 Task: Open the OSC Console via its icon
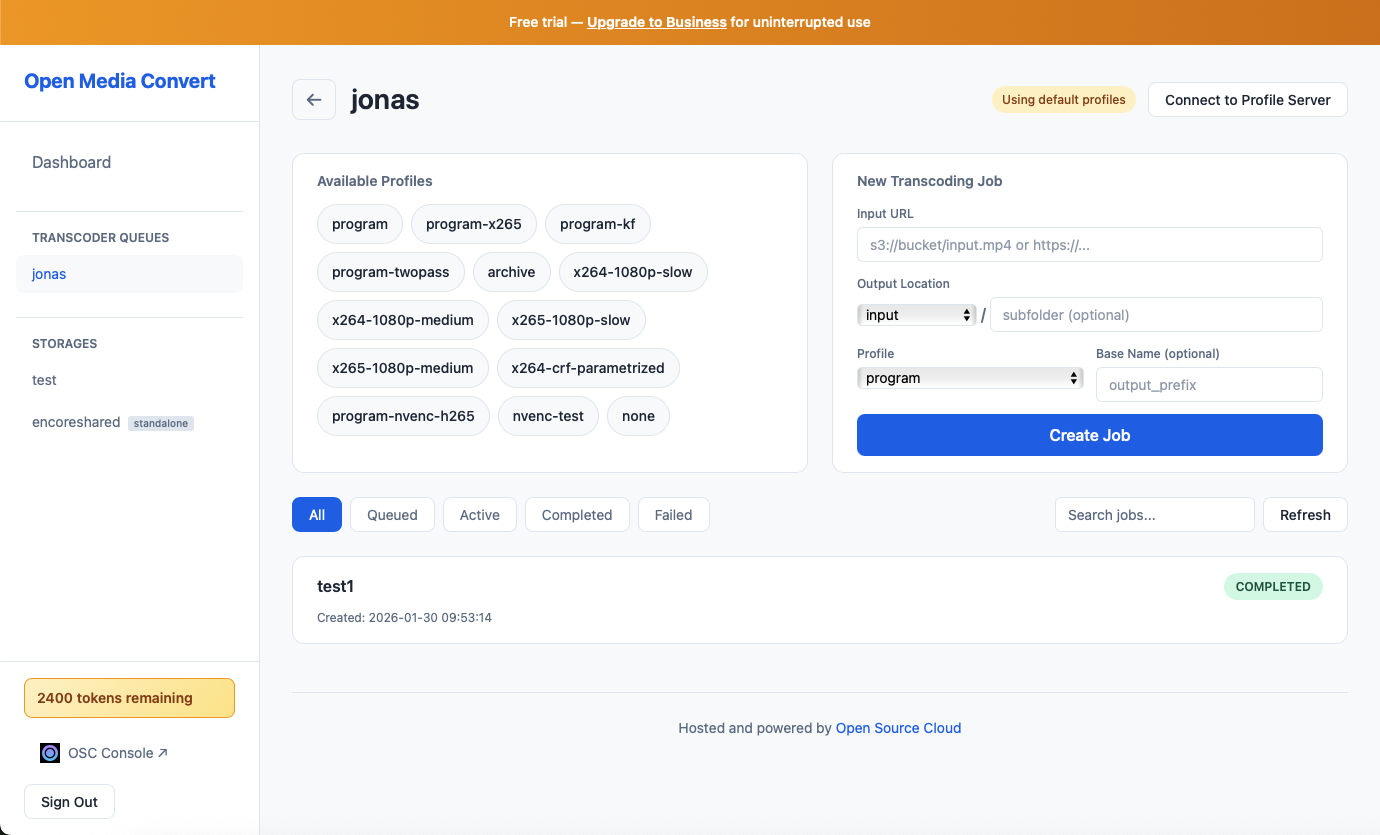50,752
